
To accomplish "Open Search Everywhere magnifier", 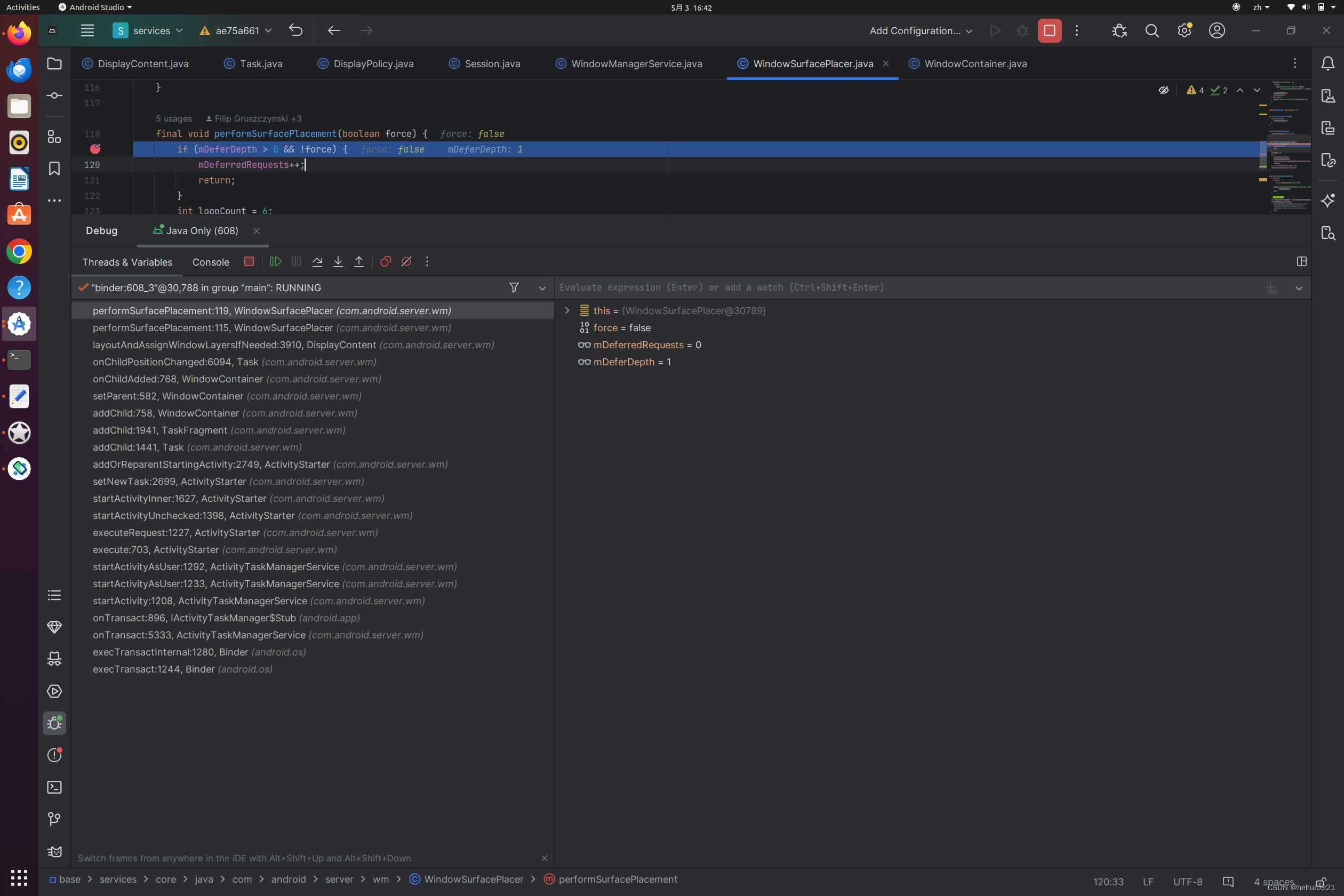I will (1152, 31).
